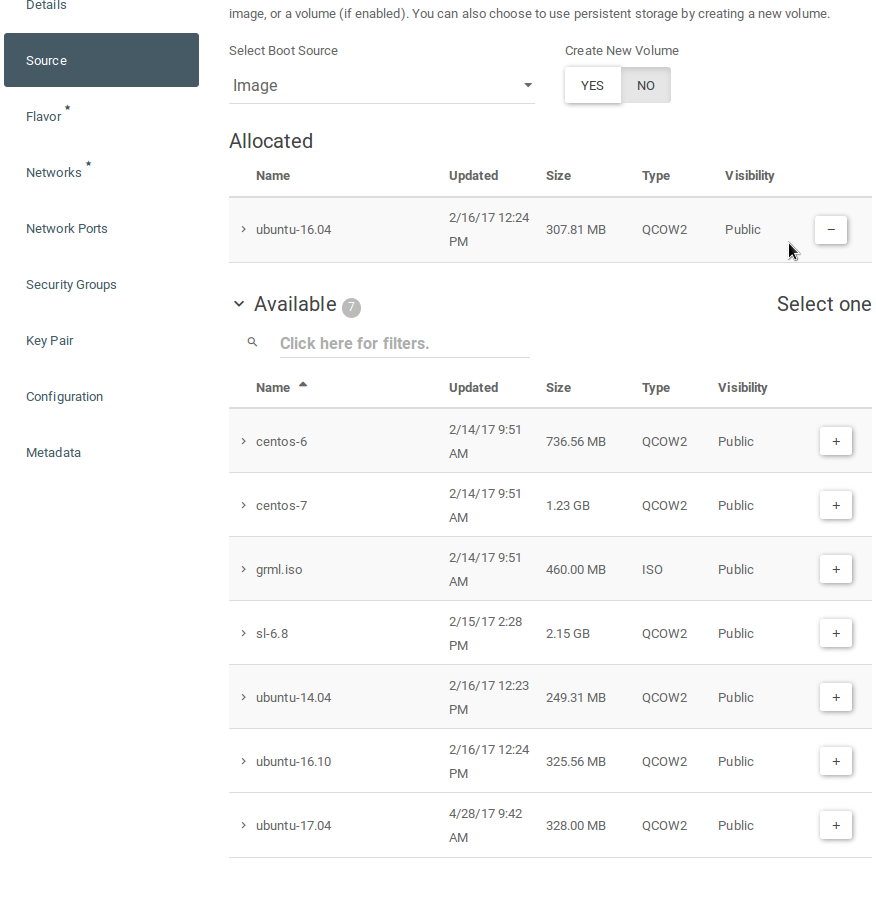This screenshot has height=910, width=876.
Task: Select the ubuntu-14.04 image name
Action: (x=294, y=698)
